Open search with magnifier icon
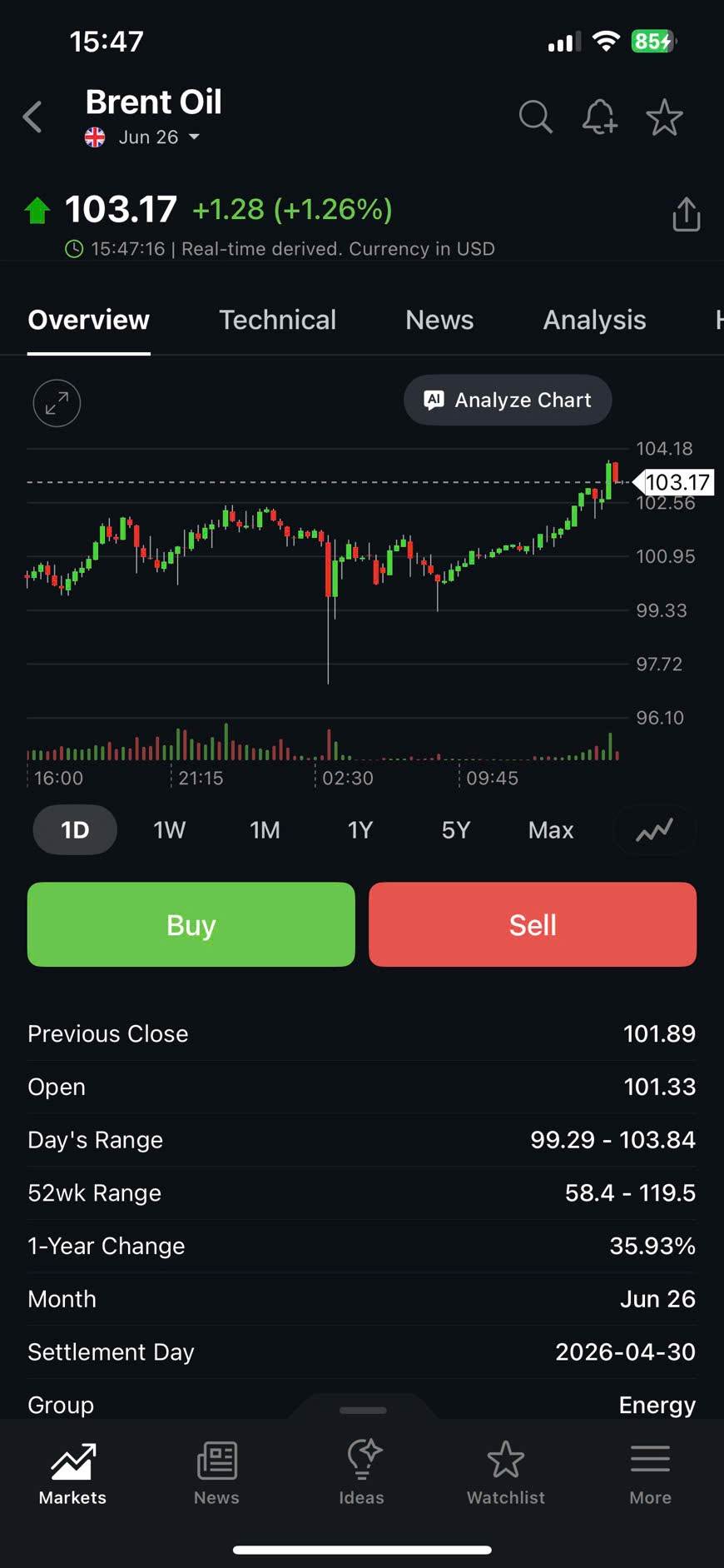Screen dimensions: 724x1568 [535, 117]
